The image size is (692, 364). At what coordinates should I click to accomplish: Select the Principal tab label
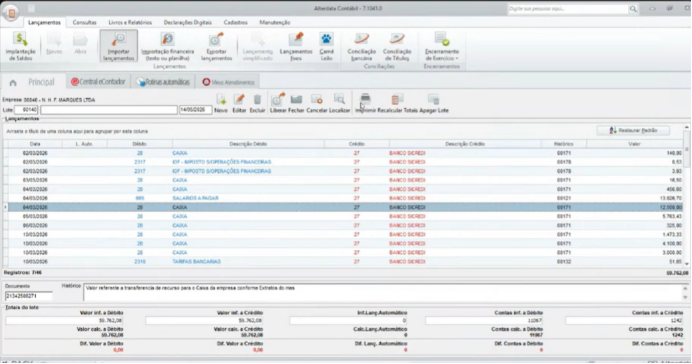tap(41, 82)
